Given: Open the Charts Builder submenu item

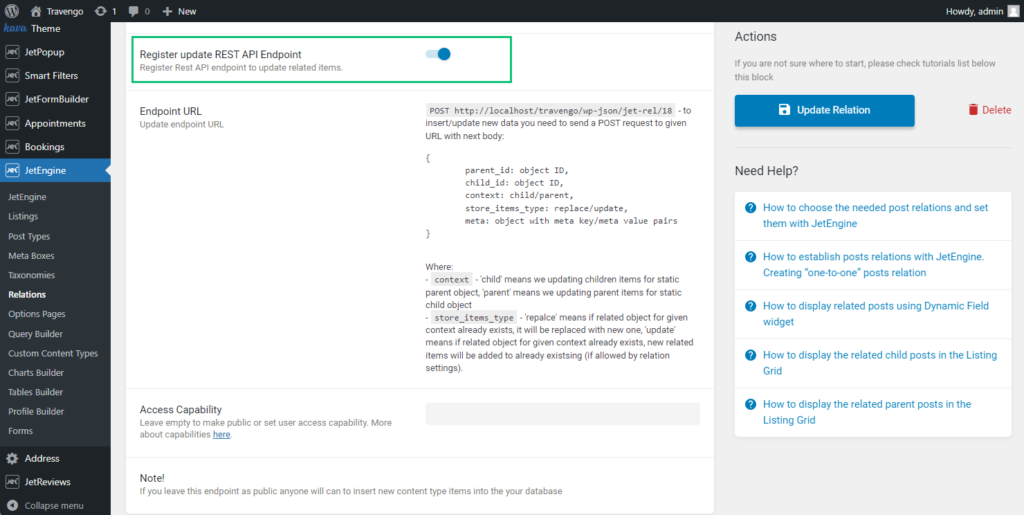Looking at the screenshot, I should pyautogui.click(x=36, y=373).
